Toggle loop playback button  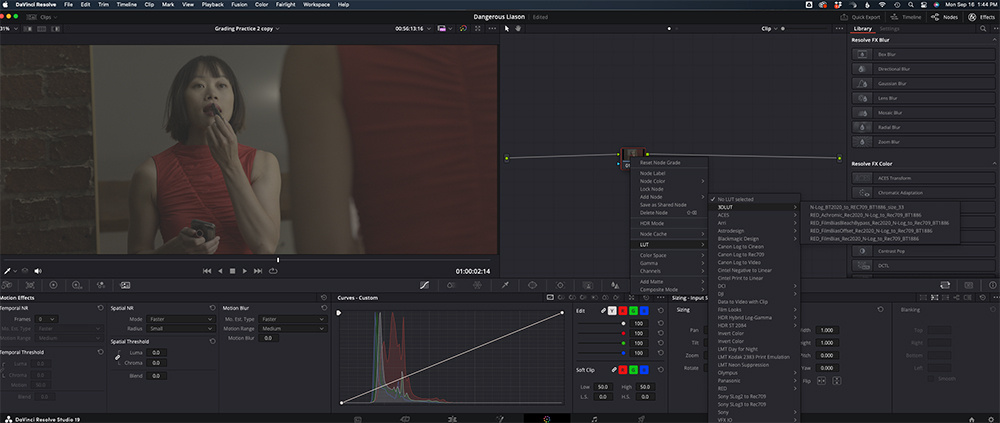coord(274,271)
